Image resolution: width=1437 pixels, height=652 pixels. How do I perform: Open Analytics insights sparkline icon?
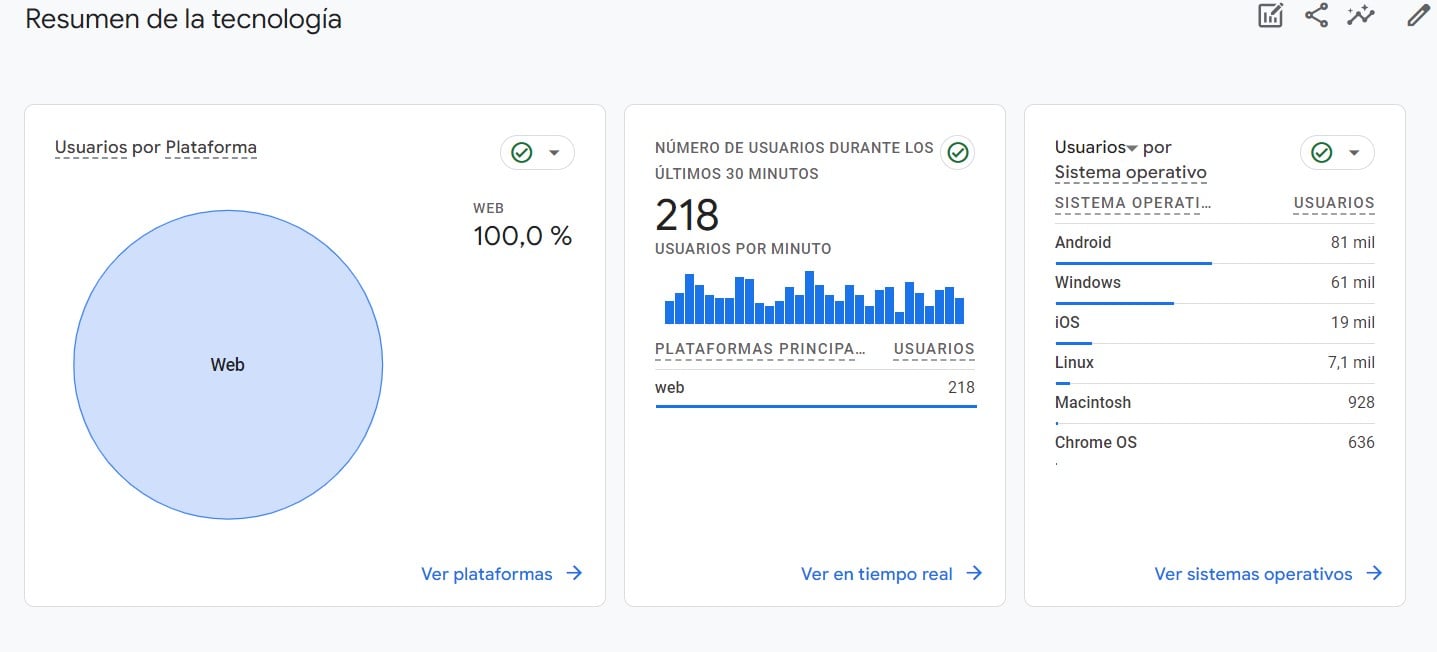(x=1361, y=15)
